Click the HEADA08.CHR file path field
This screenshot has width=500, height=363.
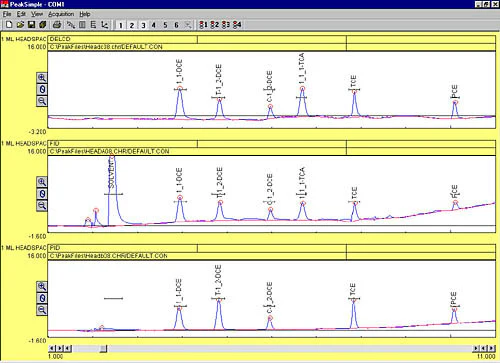pyautogui.click(x=197, y=151)
